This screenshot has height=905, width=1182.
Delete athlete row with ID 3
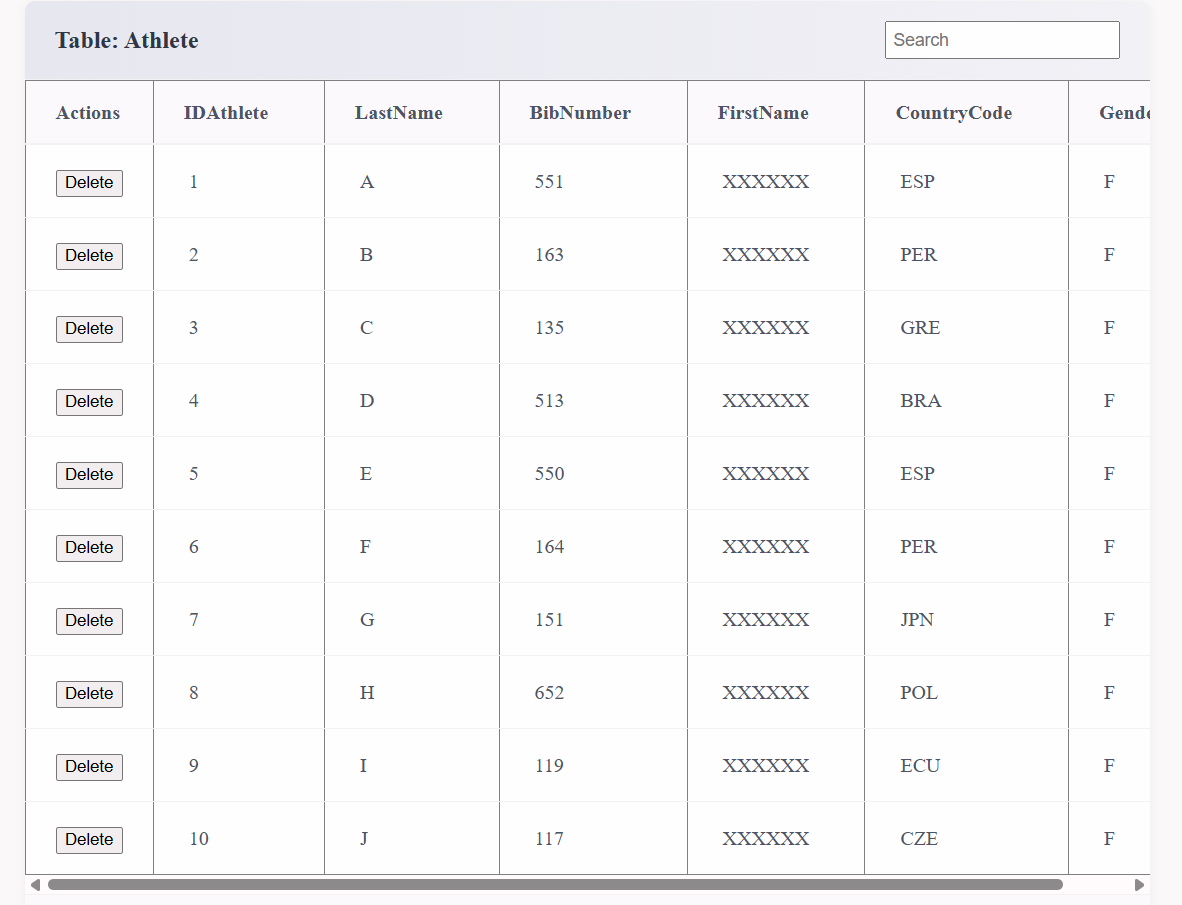[x=89, y=329]
